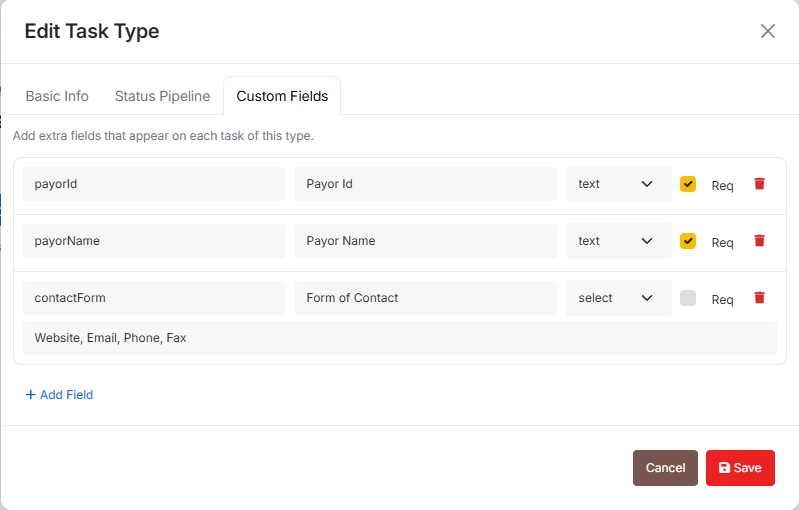
Task: Open select type dropdown for contactForm row
Action: tap(619, 298)
